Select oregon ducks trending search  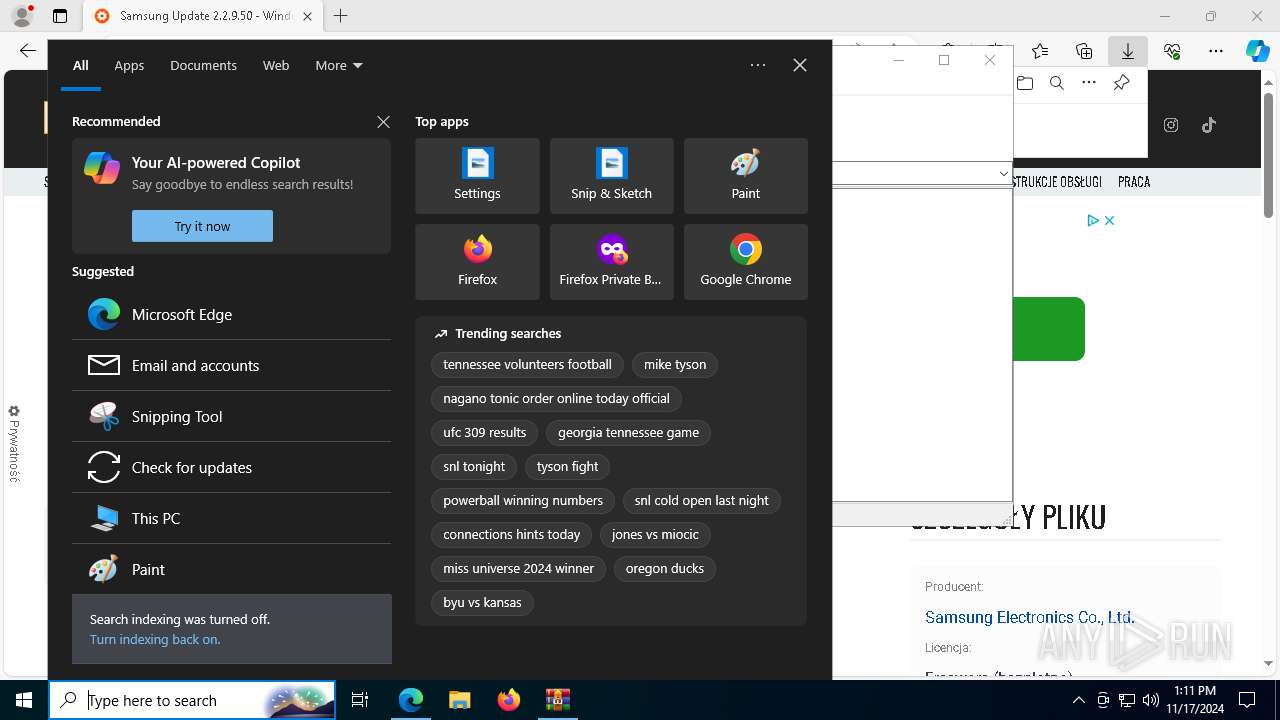[x=665, y=569]
